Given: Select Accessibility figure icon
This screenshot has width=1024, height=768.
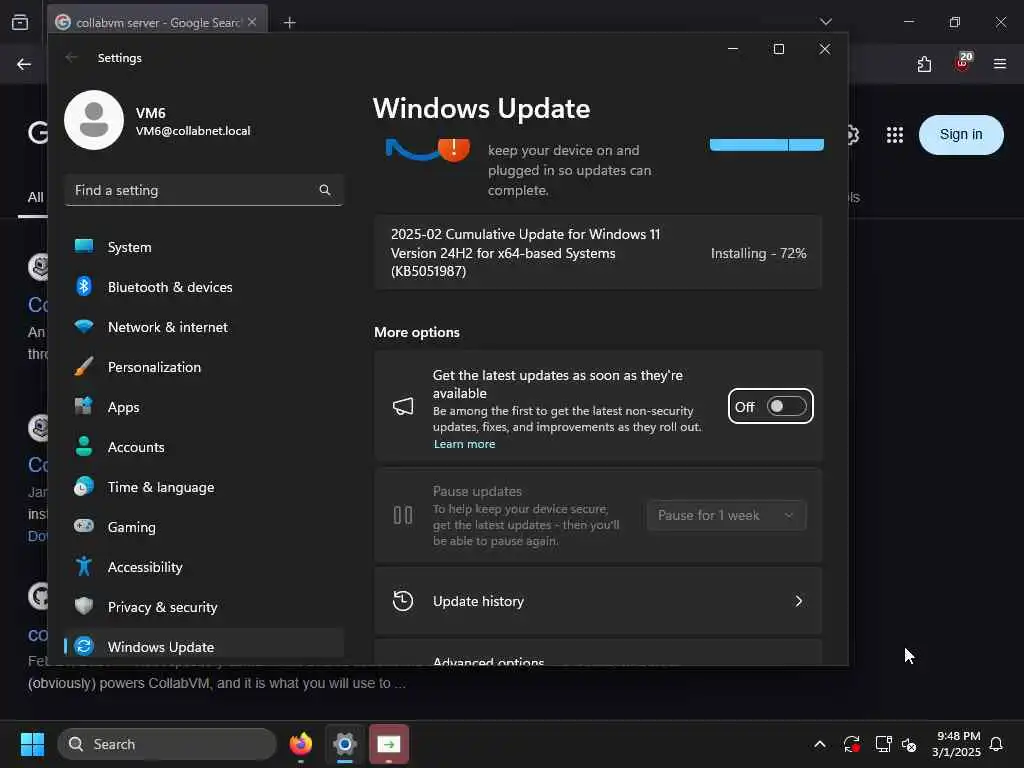Looking at the screenshot, I should point(84,566).
